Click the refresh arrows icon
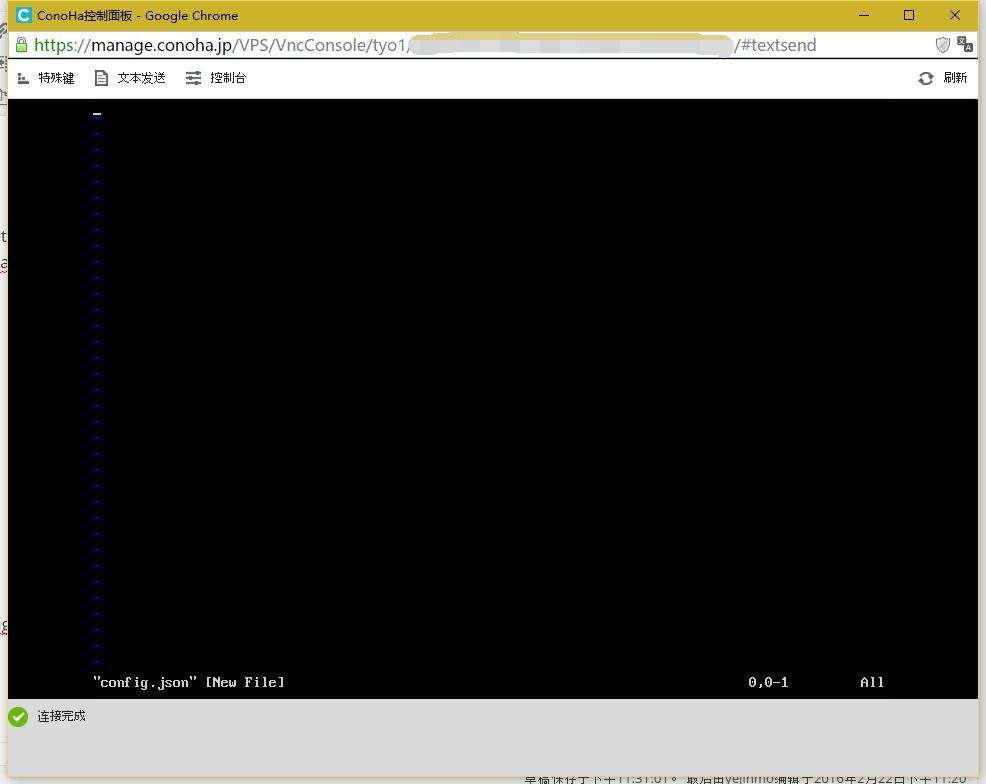 click(x=926, y=78)
